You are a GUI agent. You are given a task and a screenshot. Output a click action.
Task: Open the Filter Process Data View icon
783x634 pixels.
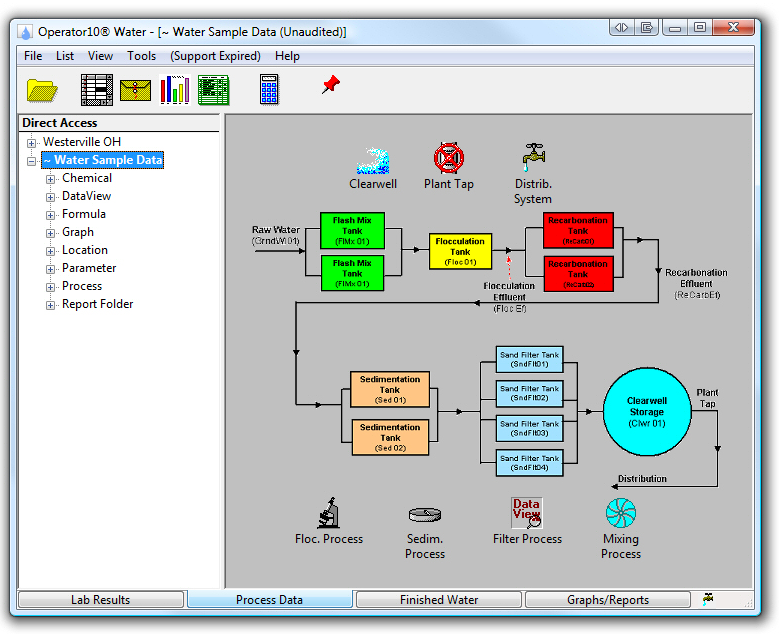coord(527,513)
